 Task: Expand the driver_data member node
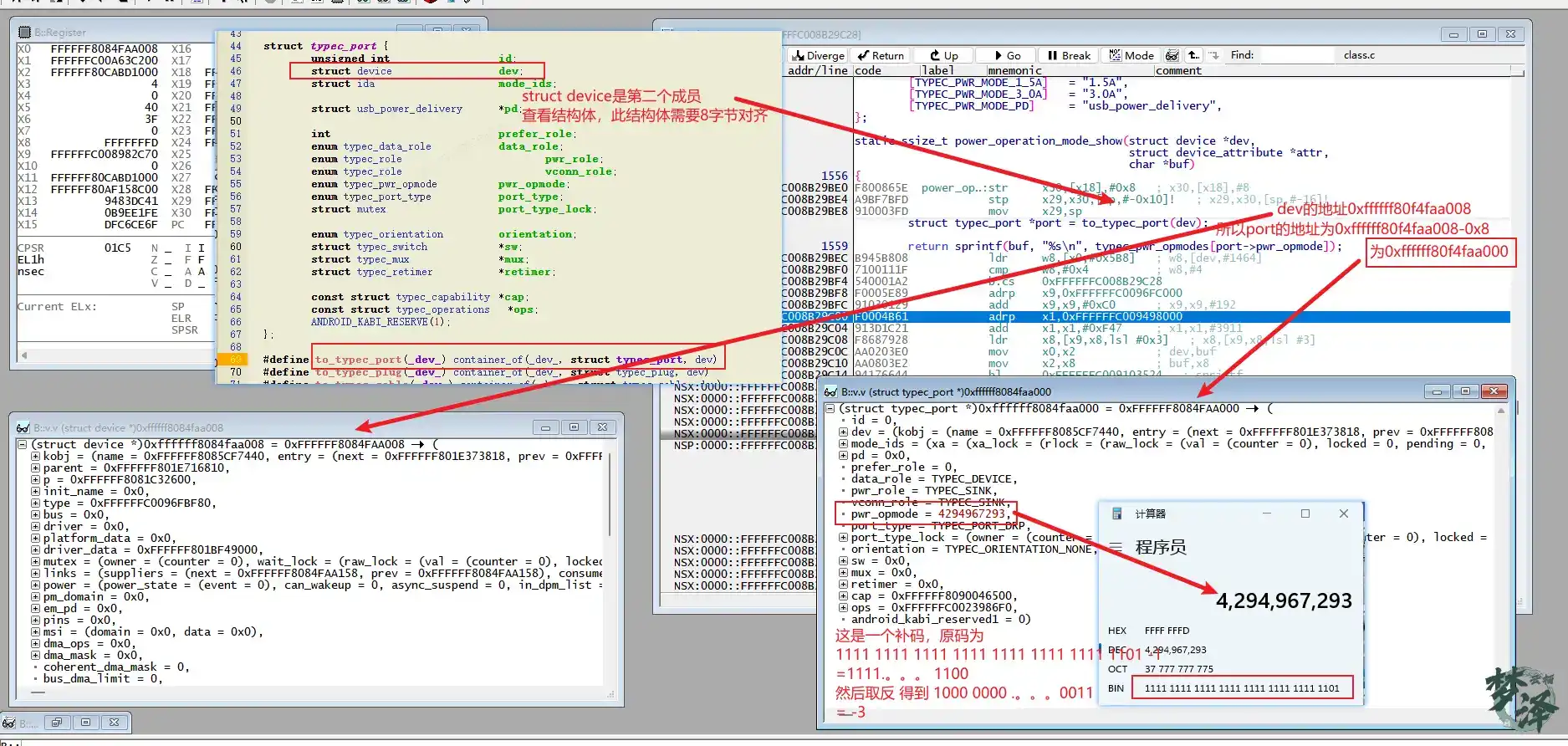click(x=35, y=549)
